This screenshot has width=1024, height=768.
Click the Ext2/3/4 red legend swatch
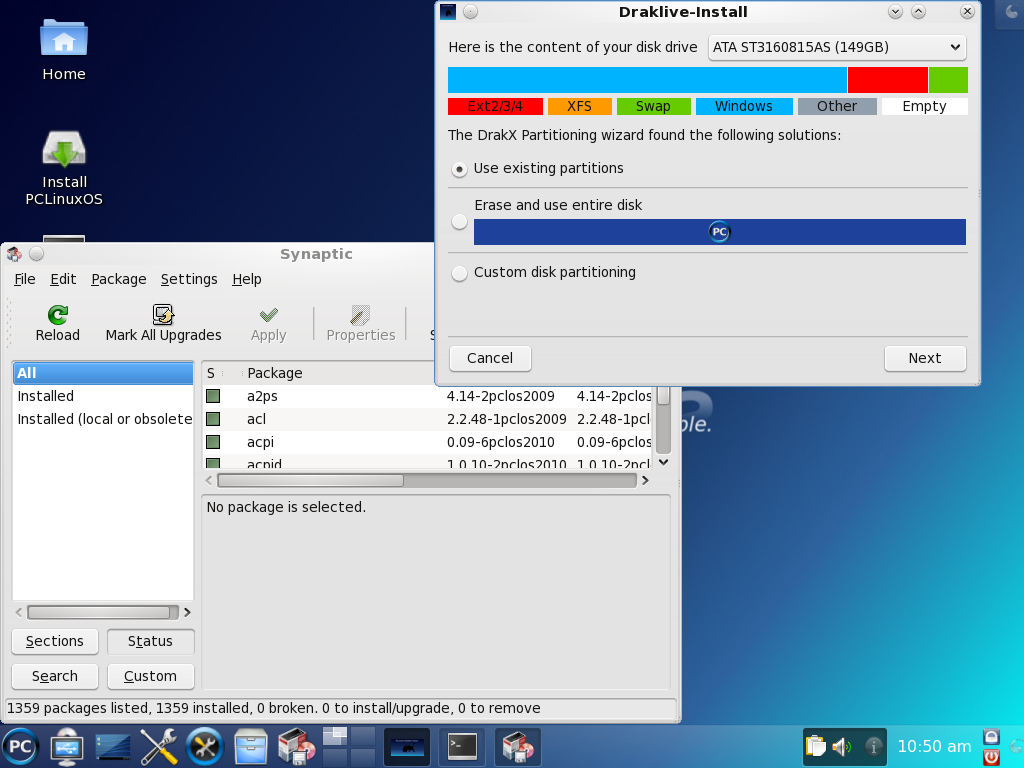click(x=495, y=106)
